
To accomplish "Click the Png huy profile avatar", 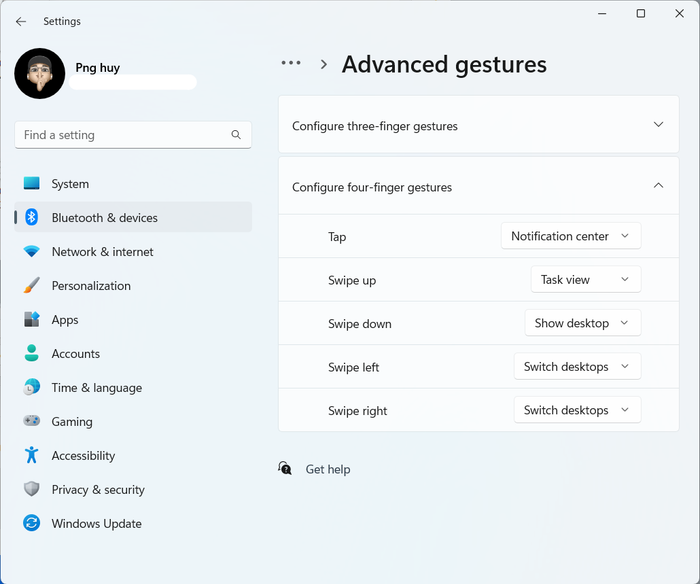I will (x=40, y=74).
